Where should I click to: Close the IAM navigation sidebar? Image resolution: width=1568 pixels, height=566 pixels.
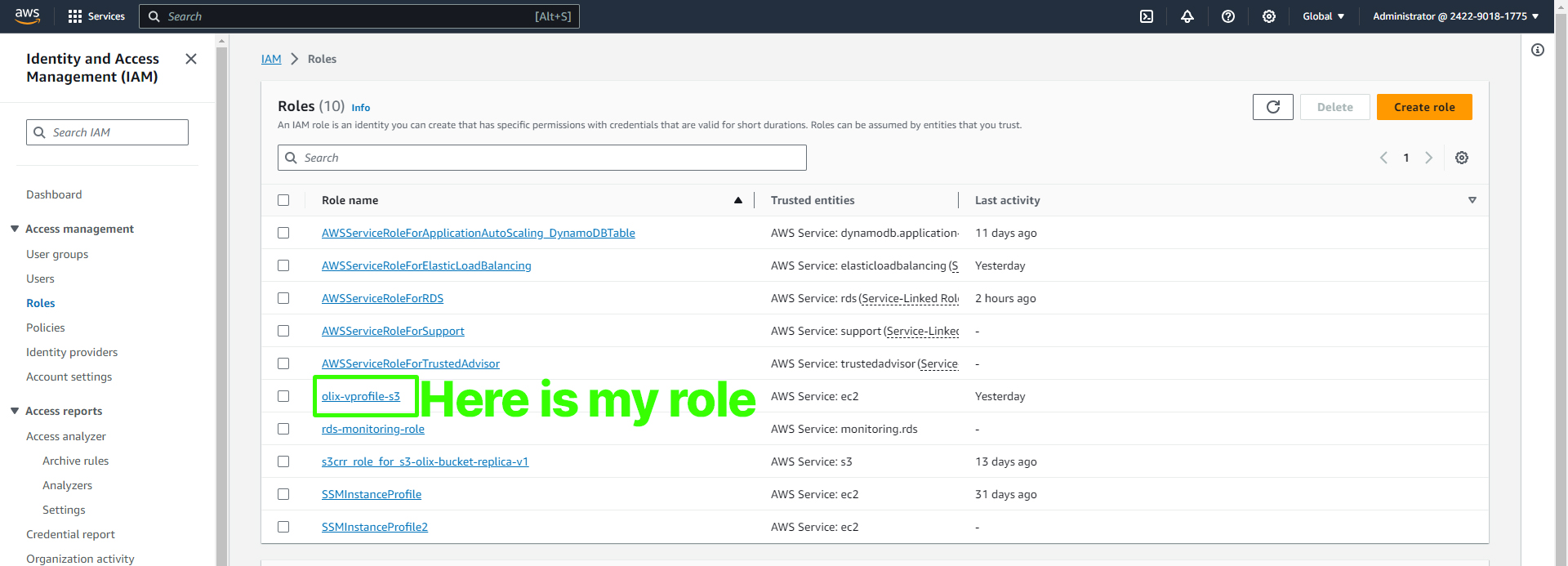pos(191,59)
